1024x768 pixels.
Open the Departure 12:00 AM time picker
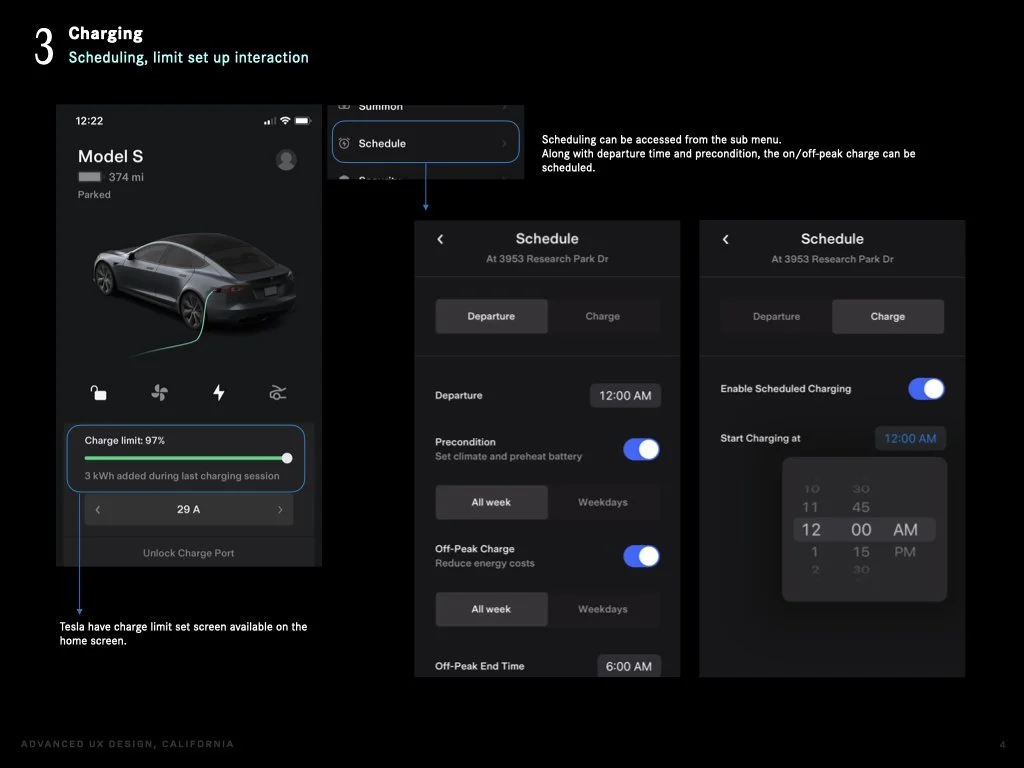625,396
